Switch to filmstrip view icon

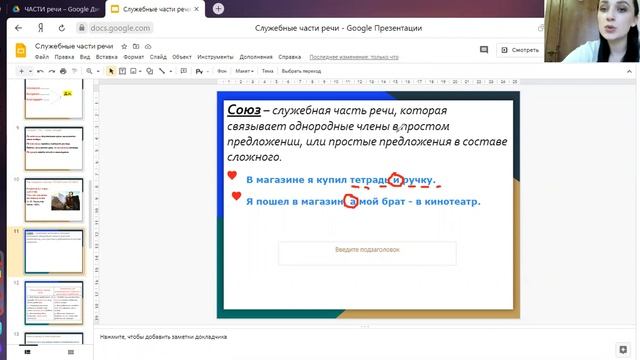coord(28,352)
